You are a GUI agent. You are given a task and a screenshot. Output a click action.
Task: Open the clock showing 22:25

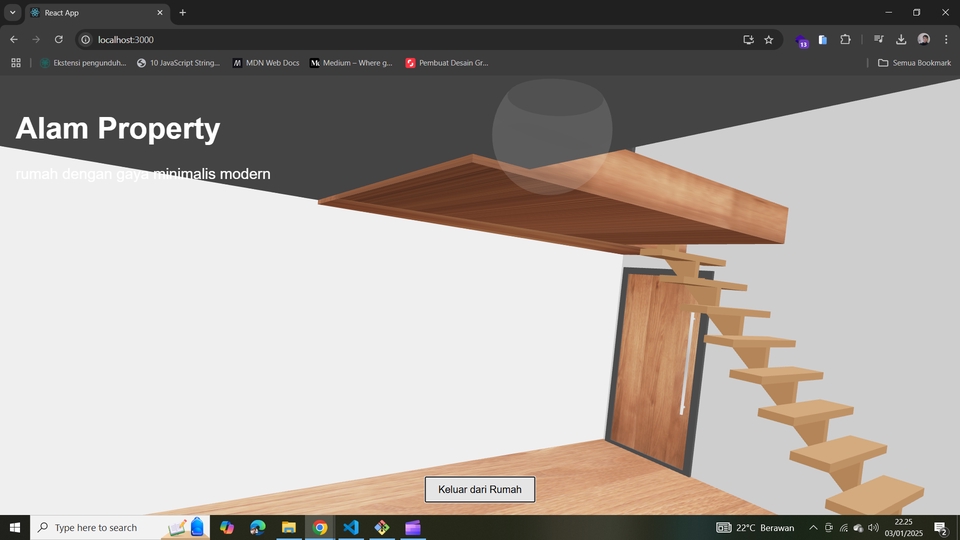(903, 528)
